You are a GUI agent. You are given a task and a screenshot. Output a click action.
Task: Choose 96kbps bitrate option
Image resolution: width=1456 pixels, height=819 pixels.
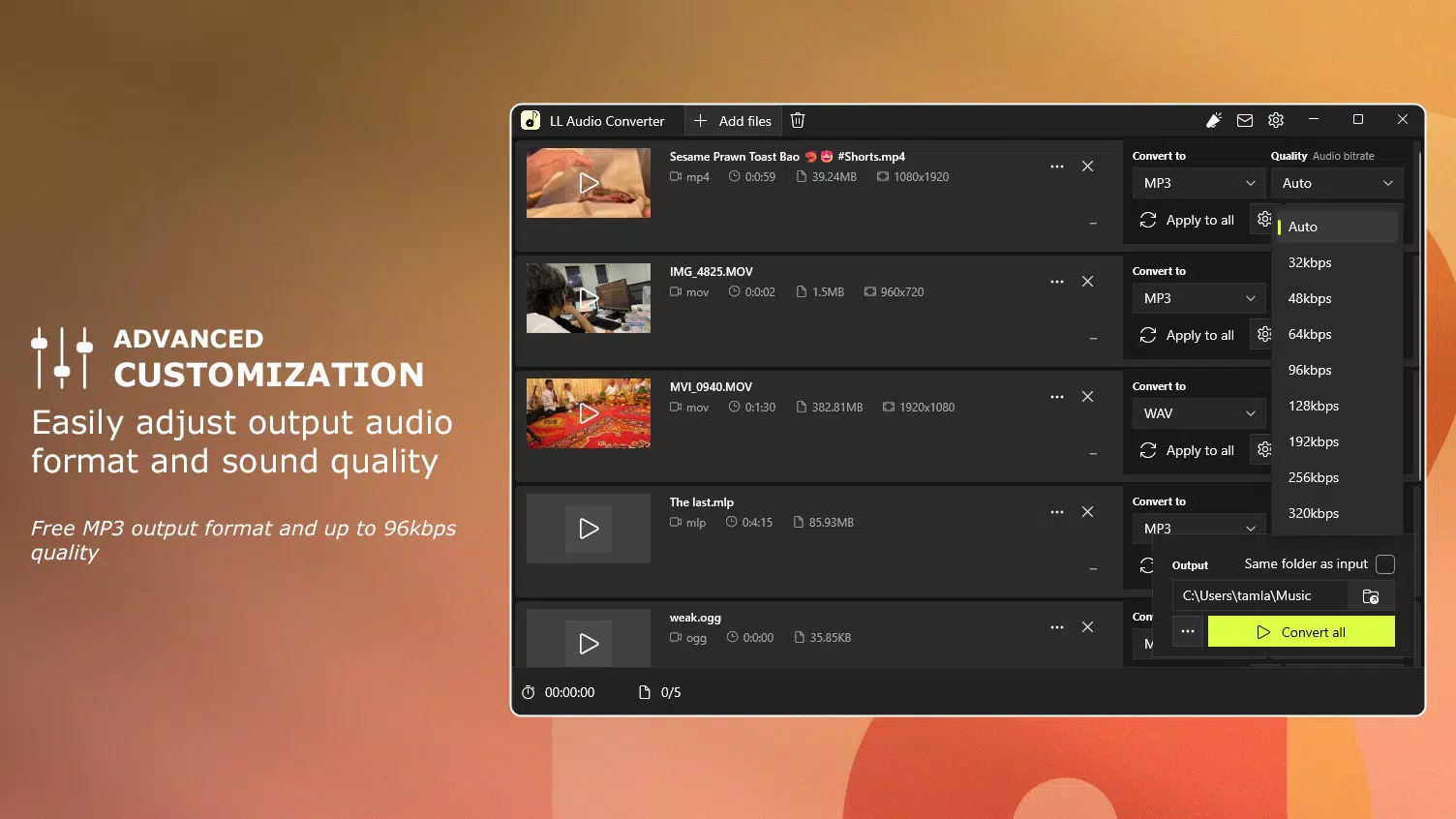pos(1337,370)
